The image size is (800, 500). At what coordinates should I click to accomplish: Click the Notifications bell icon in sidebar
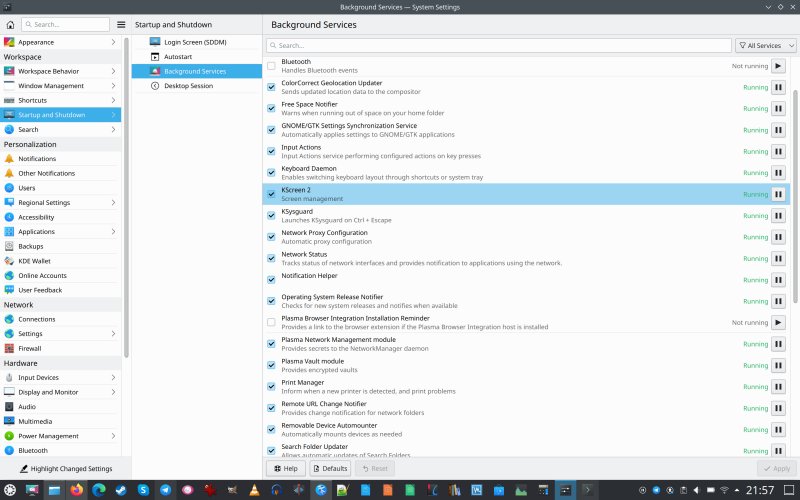[9, 159]
